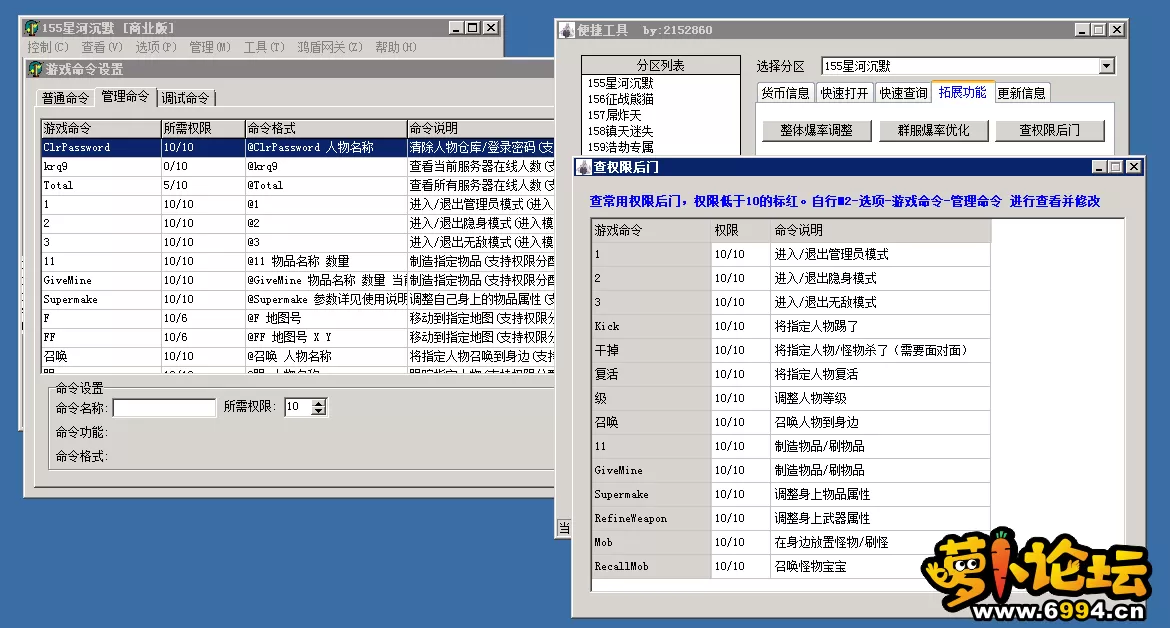Open the 快速打开 tab
Viewport: 1170px width, 628px height.
pos(844,93)
